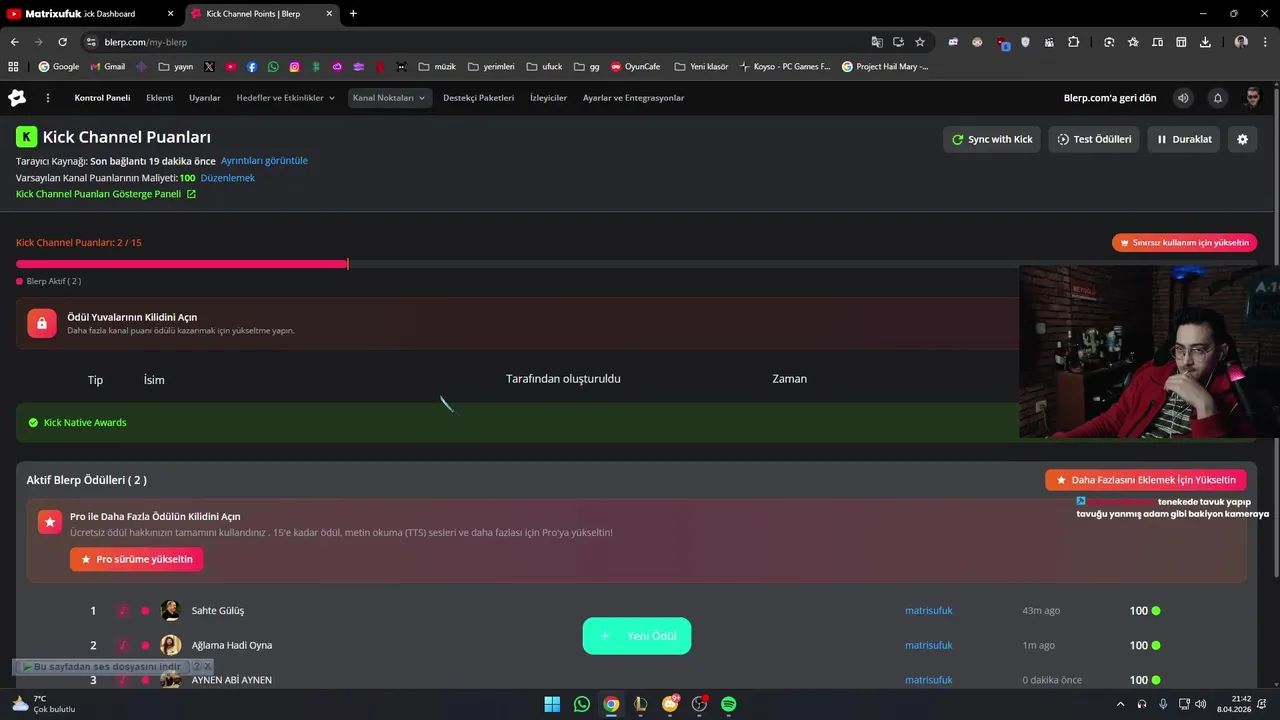Screen dimensions: 1280x720
Task: Click Daha Fazlasını Eklemek İçin Yükseltin
Action: (1146, 480)
